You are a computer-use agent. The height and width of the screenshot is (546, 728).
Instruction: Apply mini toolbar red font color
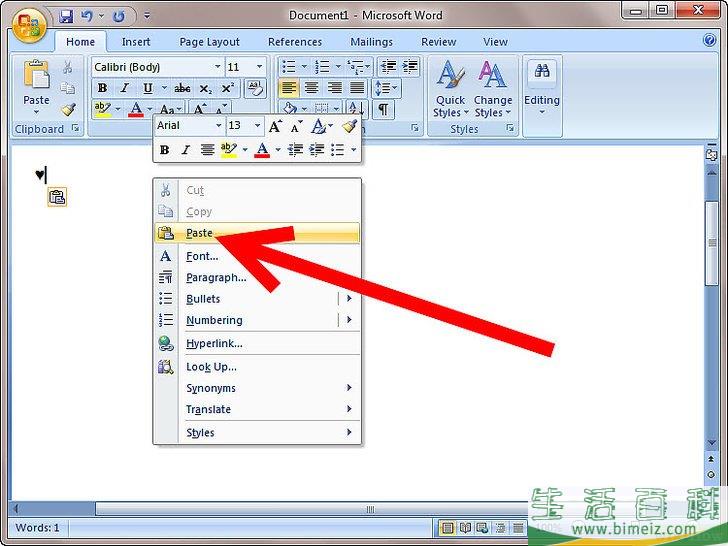(262, 150)
